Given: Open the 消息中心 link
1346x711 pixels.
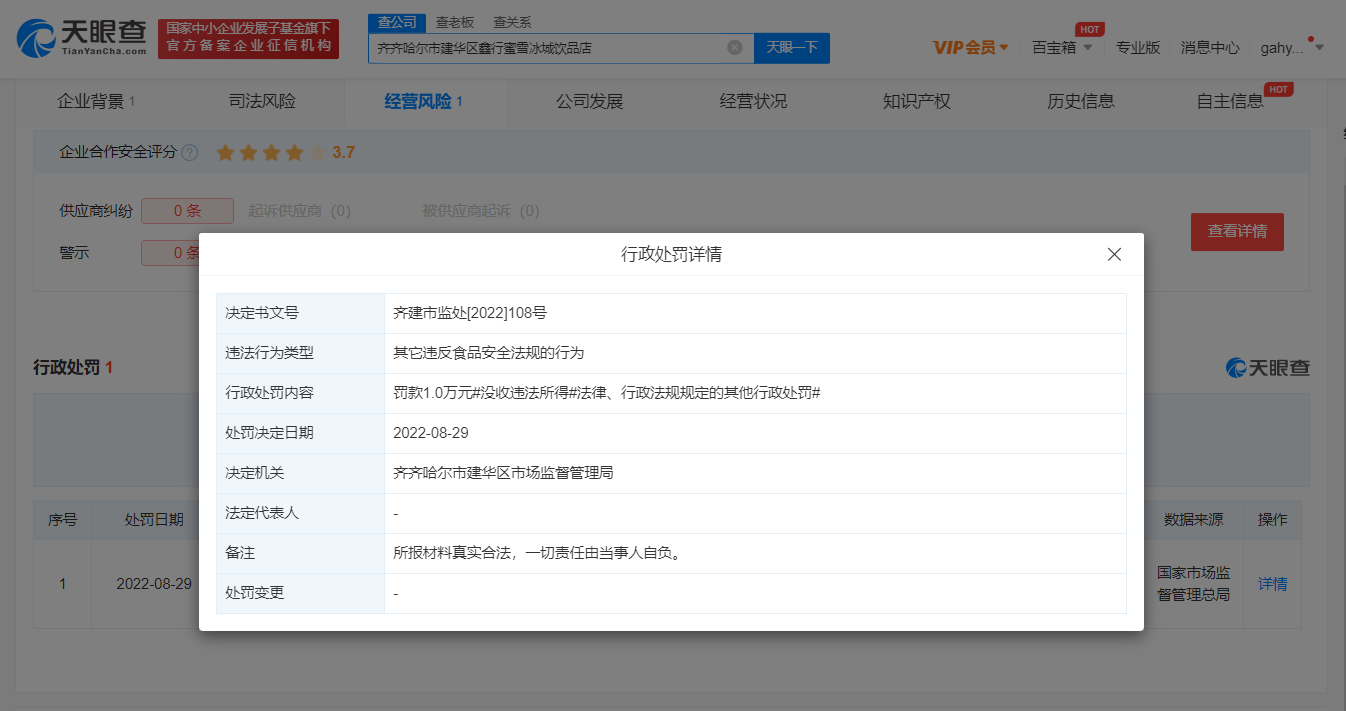Looking at the screenshot, I should [1210, 47].
